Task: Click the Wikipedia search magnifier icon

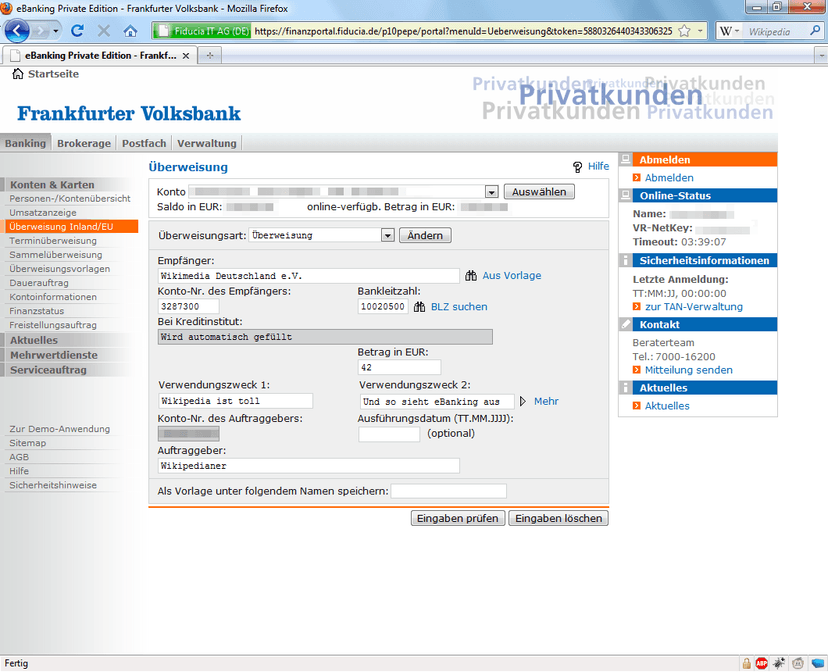Action: click(x=815, y=31)
